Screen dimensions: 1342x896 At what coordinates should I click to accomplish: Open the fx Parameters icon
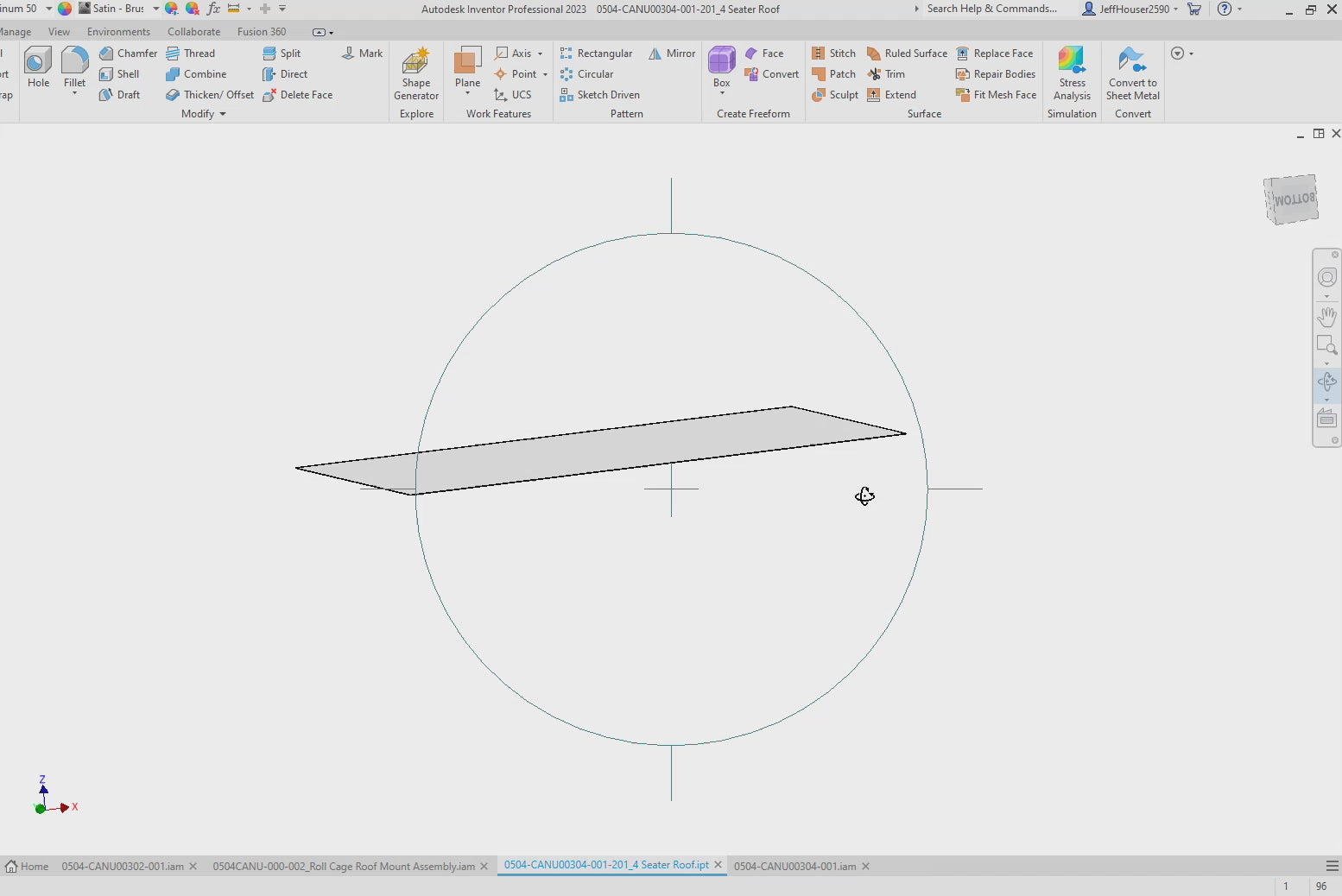coord(213,9)
